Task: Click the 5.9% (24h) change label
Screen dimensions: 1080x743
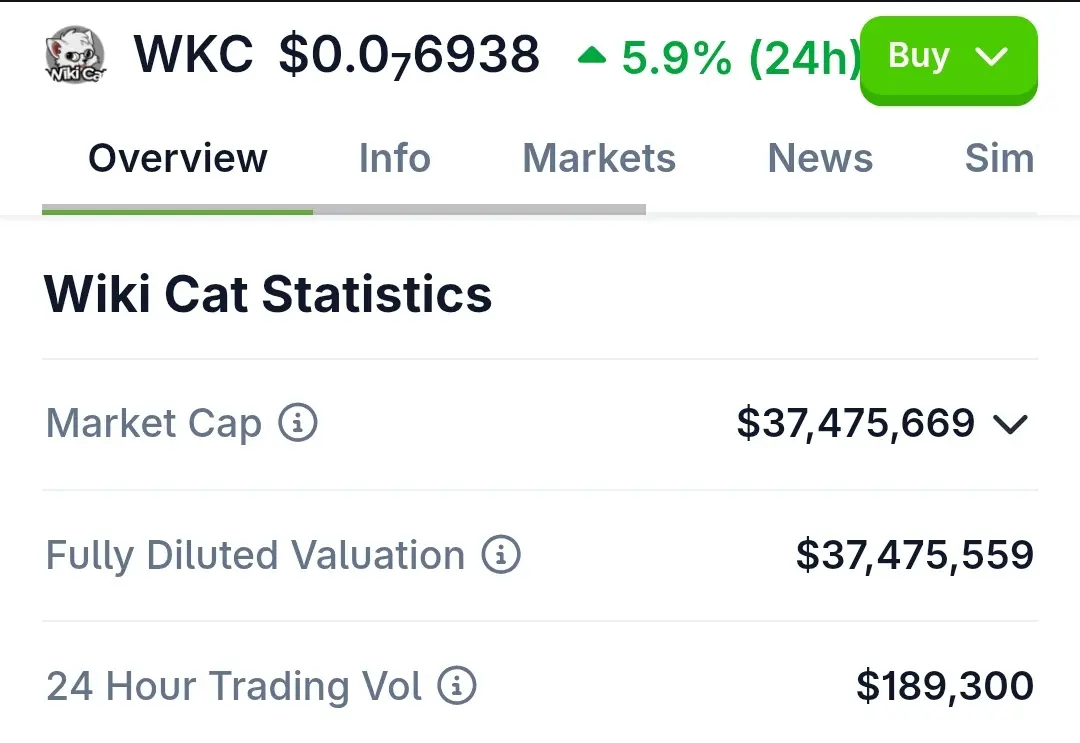Action: [x=740, y=58]
